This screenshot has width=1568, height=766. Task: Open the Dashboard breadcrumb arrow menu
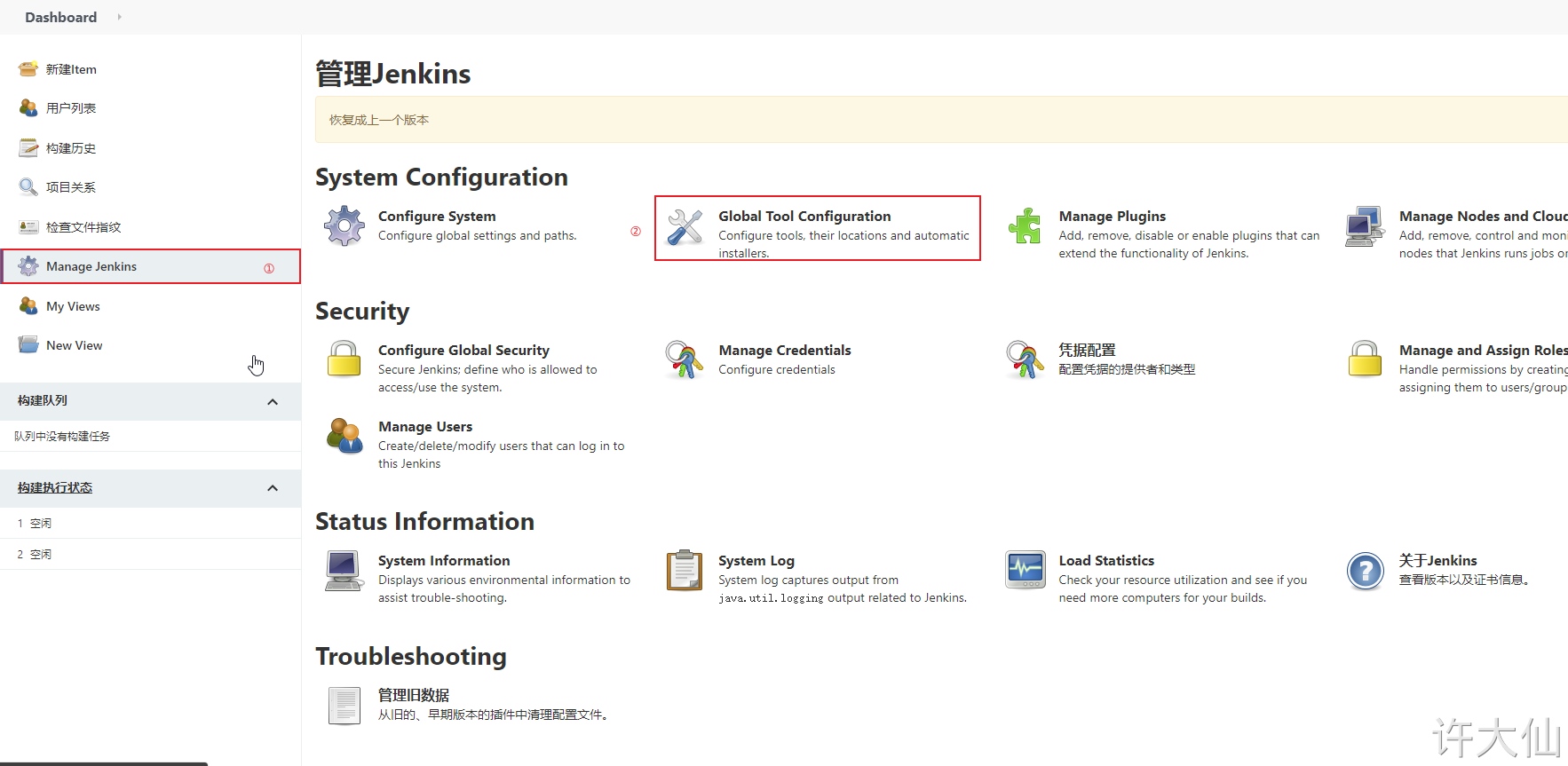tap(119, 17)
